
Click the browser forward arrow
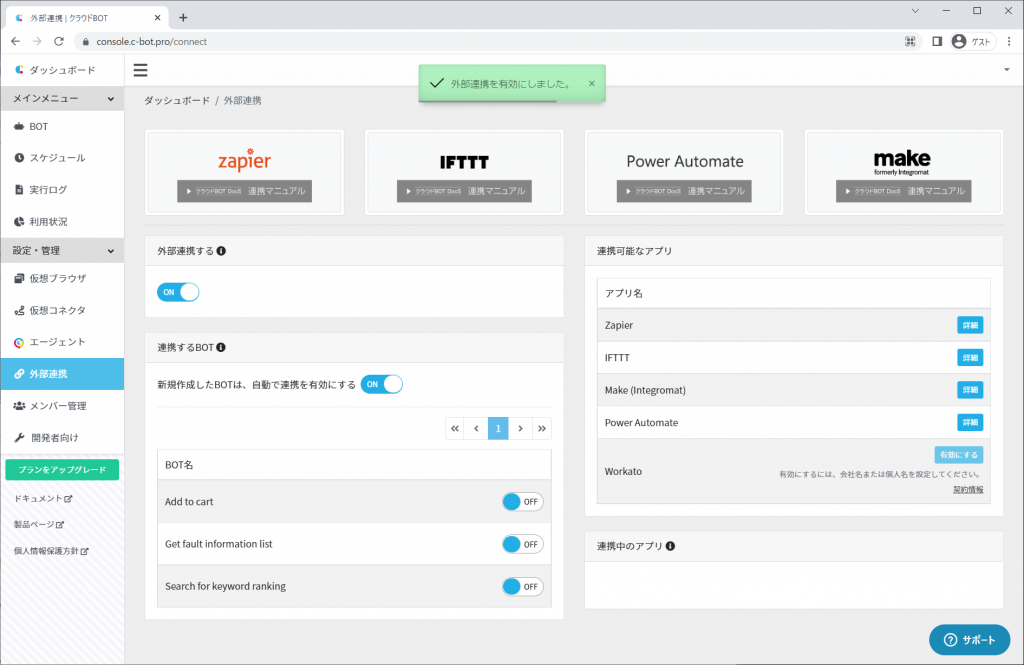pyautogui.click(x=37, y=41)
